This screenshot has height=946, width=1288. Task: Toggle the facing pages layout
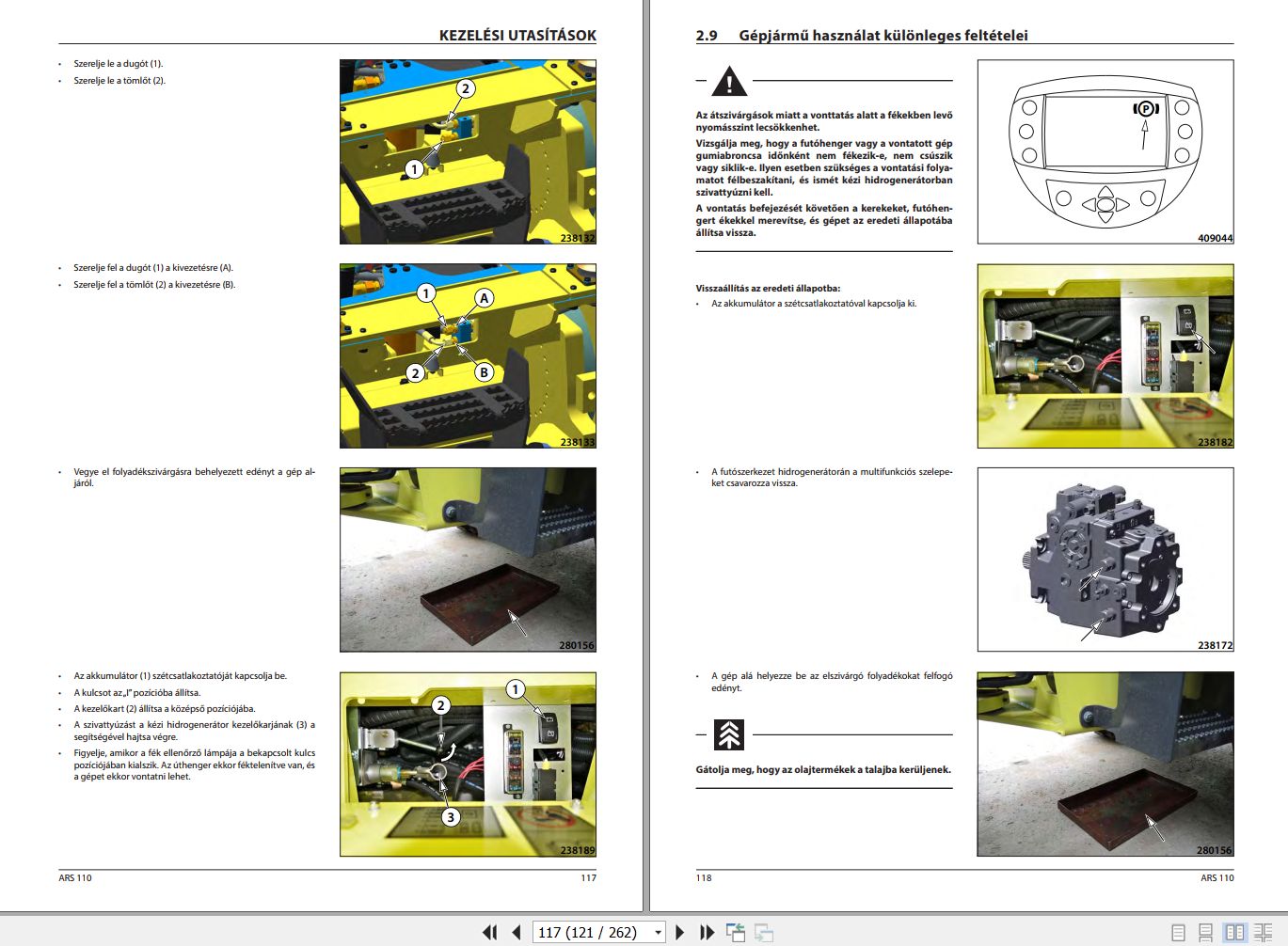[x=1234, y=933]
